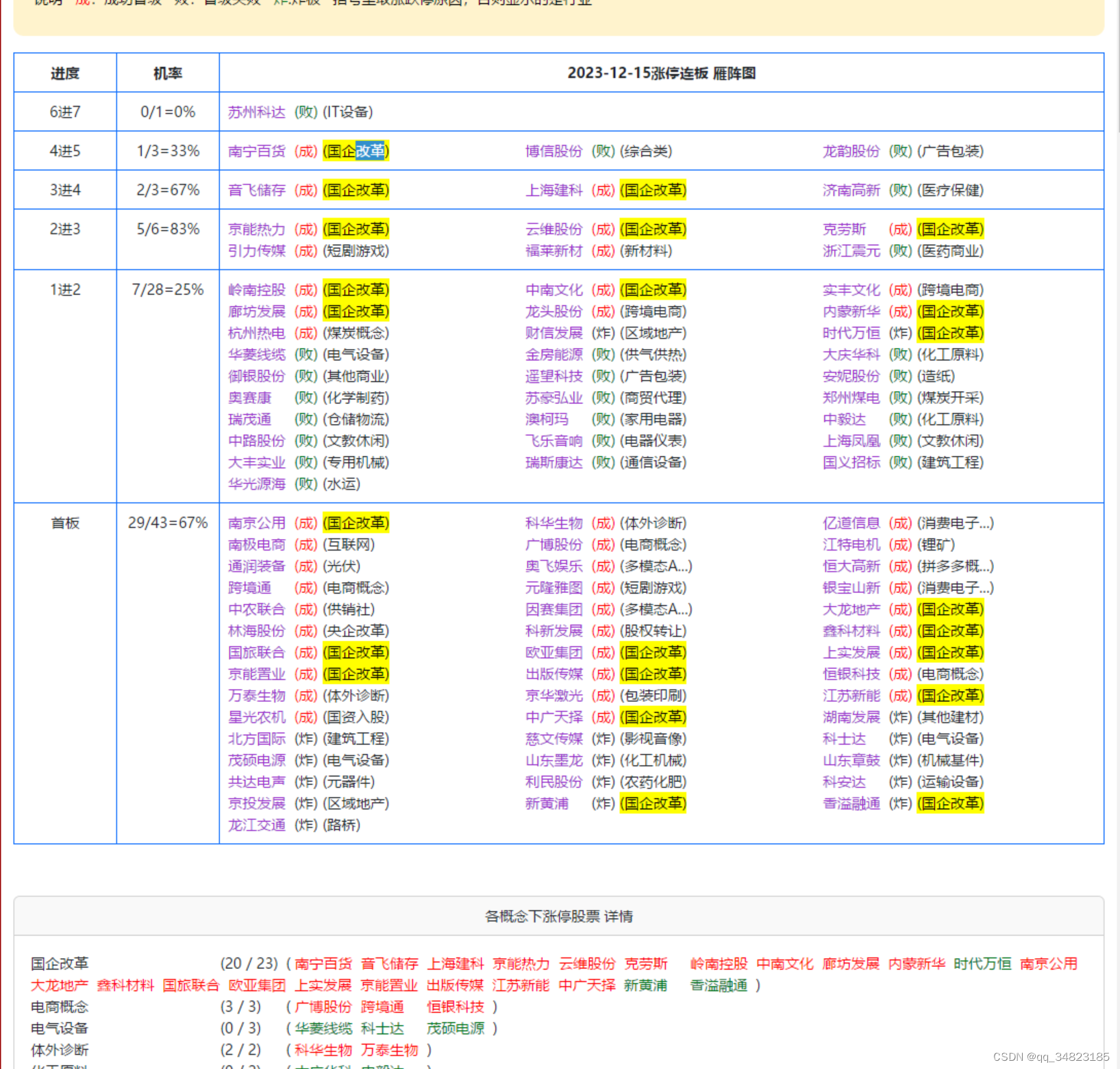Click the 星光农机 stock link
The image size is (1120, 1069).
click(x=256, y=717)
